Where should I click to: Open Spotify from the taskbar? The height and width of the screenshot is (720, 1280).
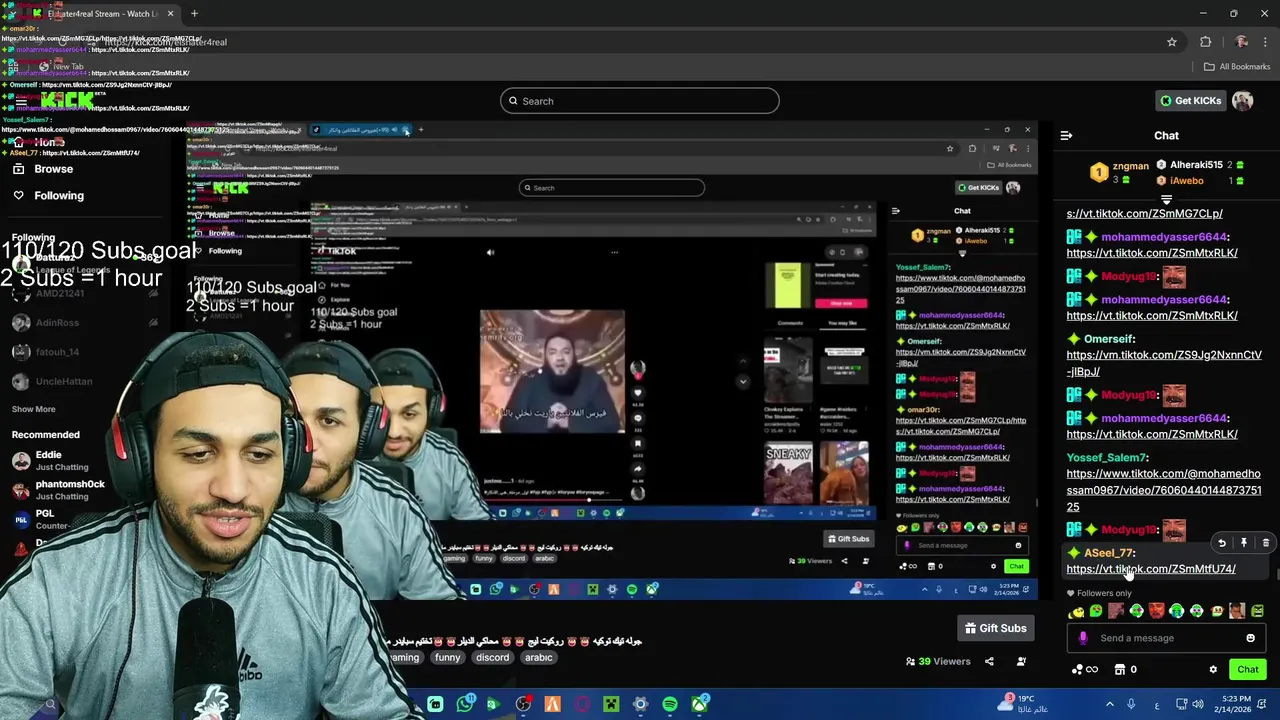pos(669,704)
